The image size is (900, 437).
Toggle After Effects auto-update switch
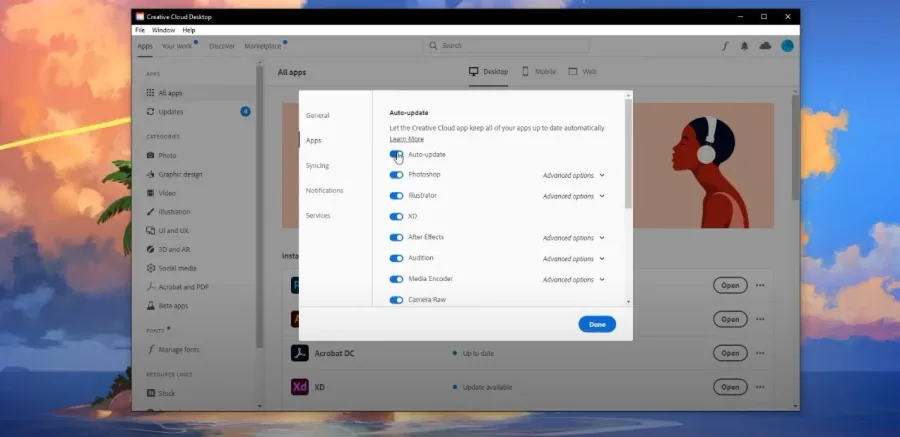[396, 237]
